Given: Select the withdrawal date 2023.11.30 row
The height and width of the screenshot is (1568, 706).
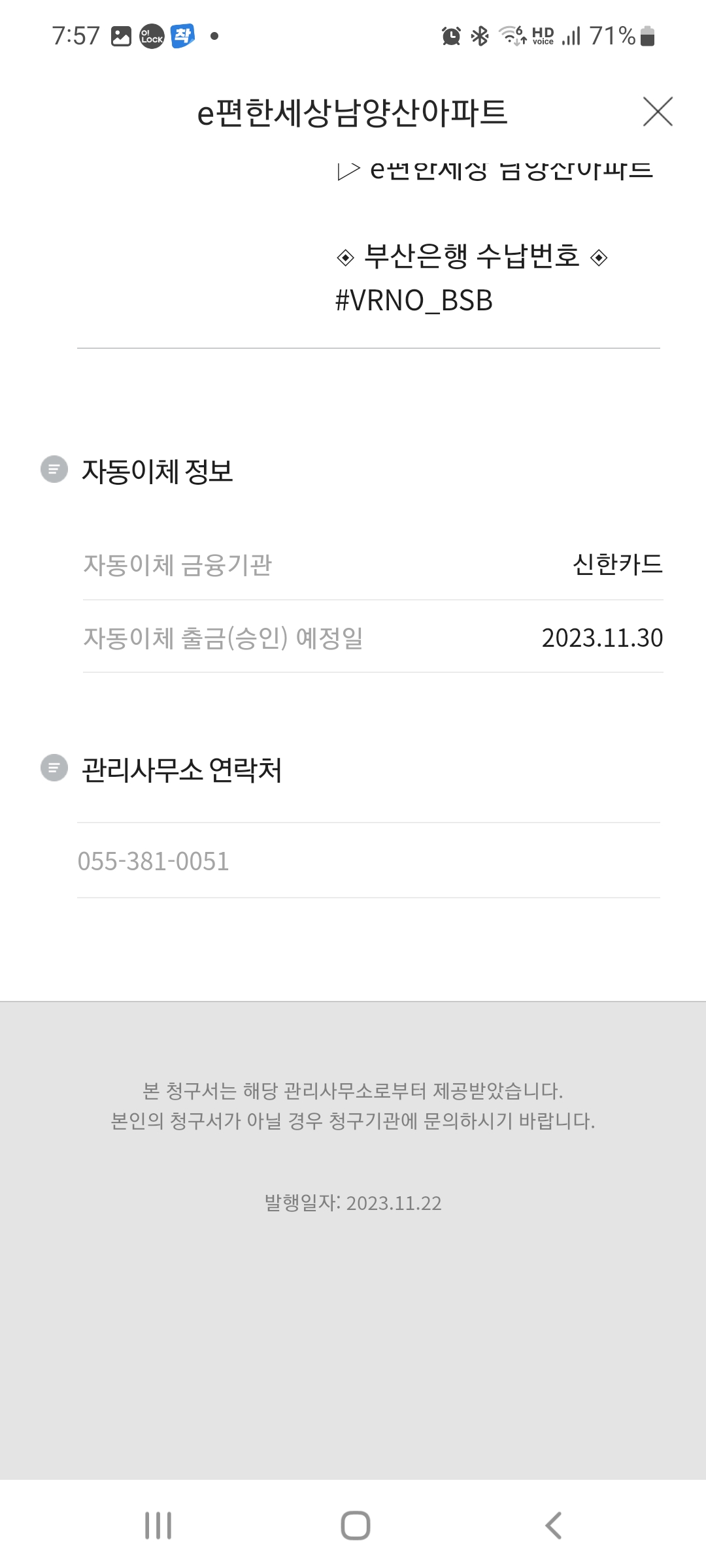Looking at the screenshot, I should pos(373,638).
